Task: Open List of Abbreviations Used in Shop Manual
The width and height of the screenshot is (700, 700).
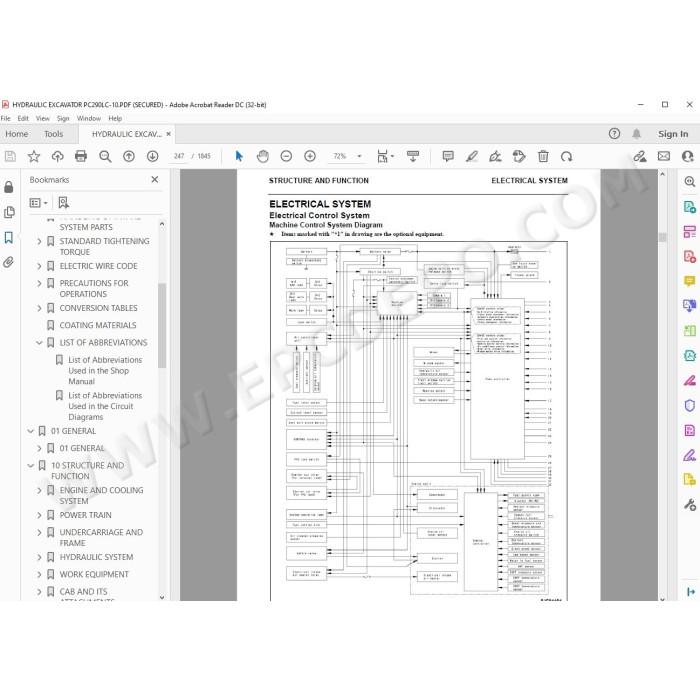Action: click(x=105, y=371)
